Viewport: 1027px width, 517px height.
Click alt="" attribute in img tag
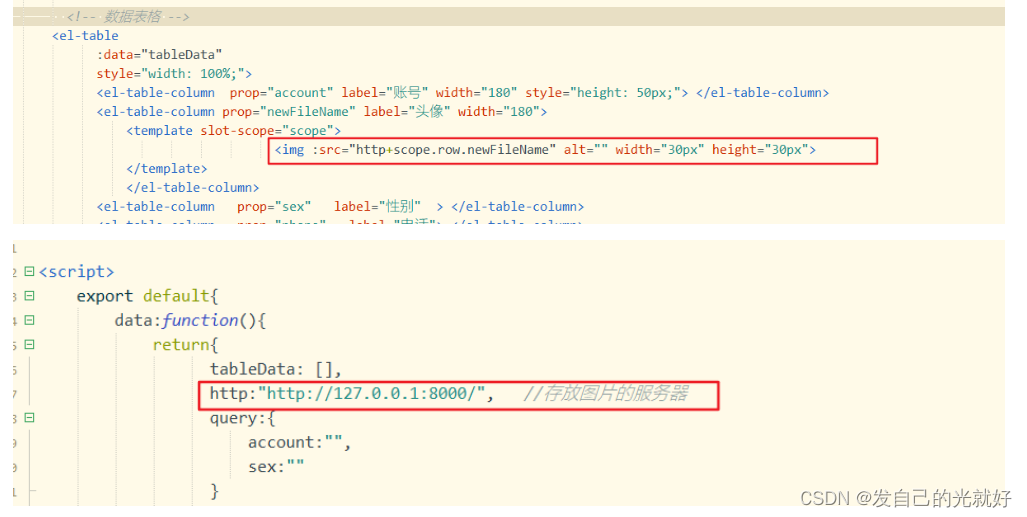pyautogui.click(x=586, y=149)
